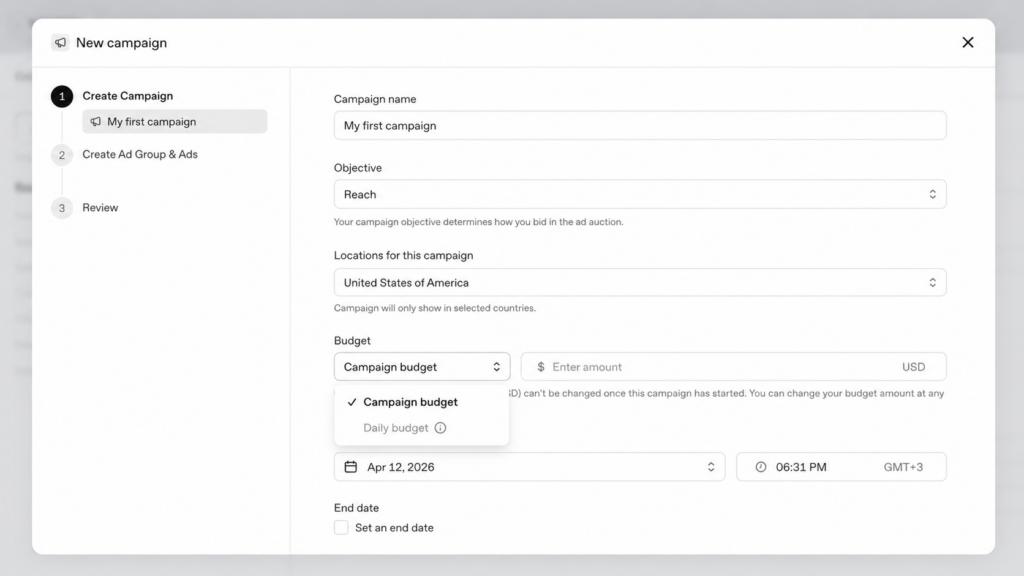Open the Objective dropdown showing Reach

pos(639,194)
